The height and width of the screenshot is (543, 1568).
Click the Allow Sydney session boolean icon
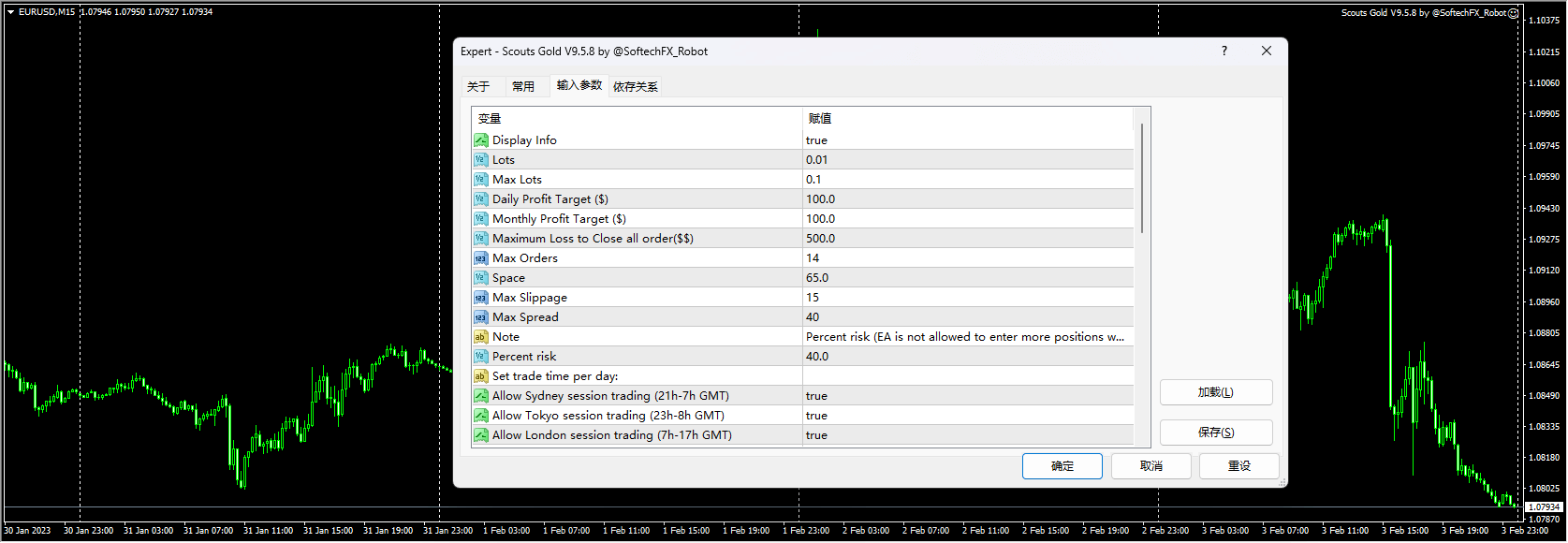point(480,396)
